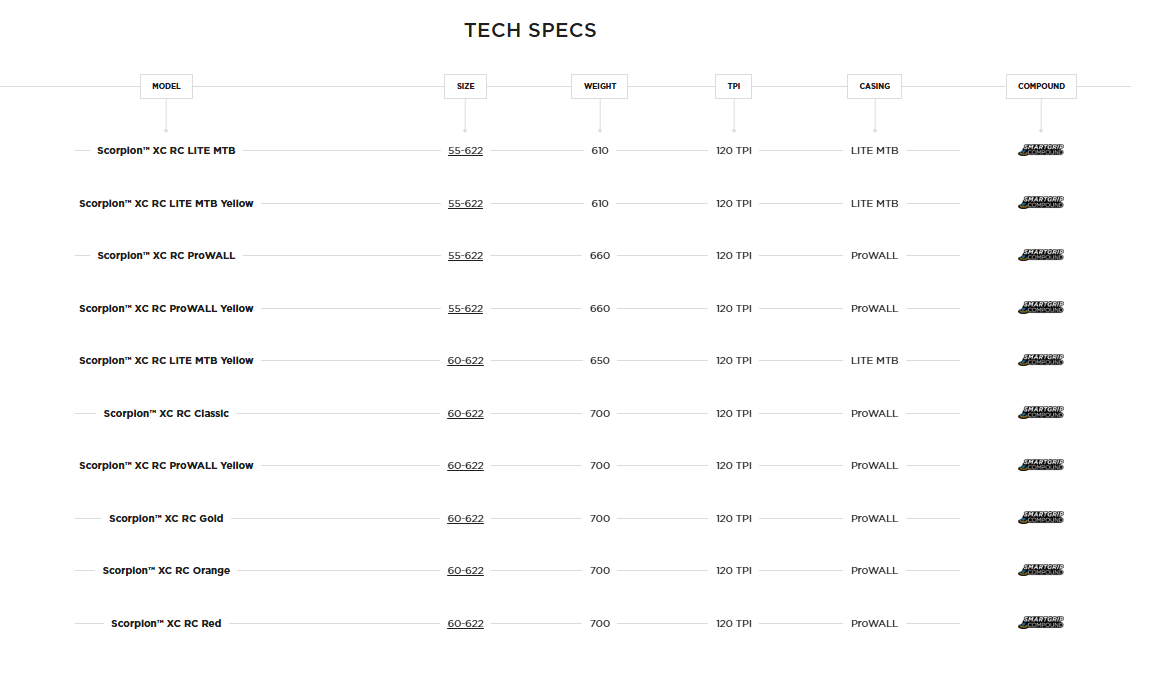This screenshot has height=677, width=1176.
Task: Open 60-622 size link for XC RC Orange
Action: coord(465,571)
